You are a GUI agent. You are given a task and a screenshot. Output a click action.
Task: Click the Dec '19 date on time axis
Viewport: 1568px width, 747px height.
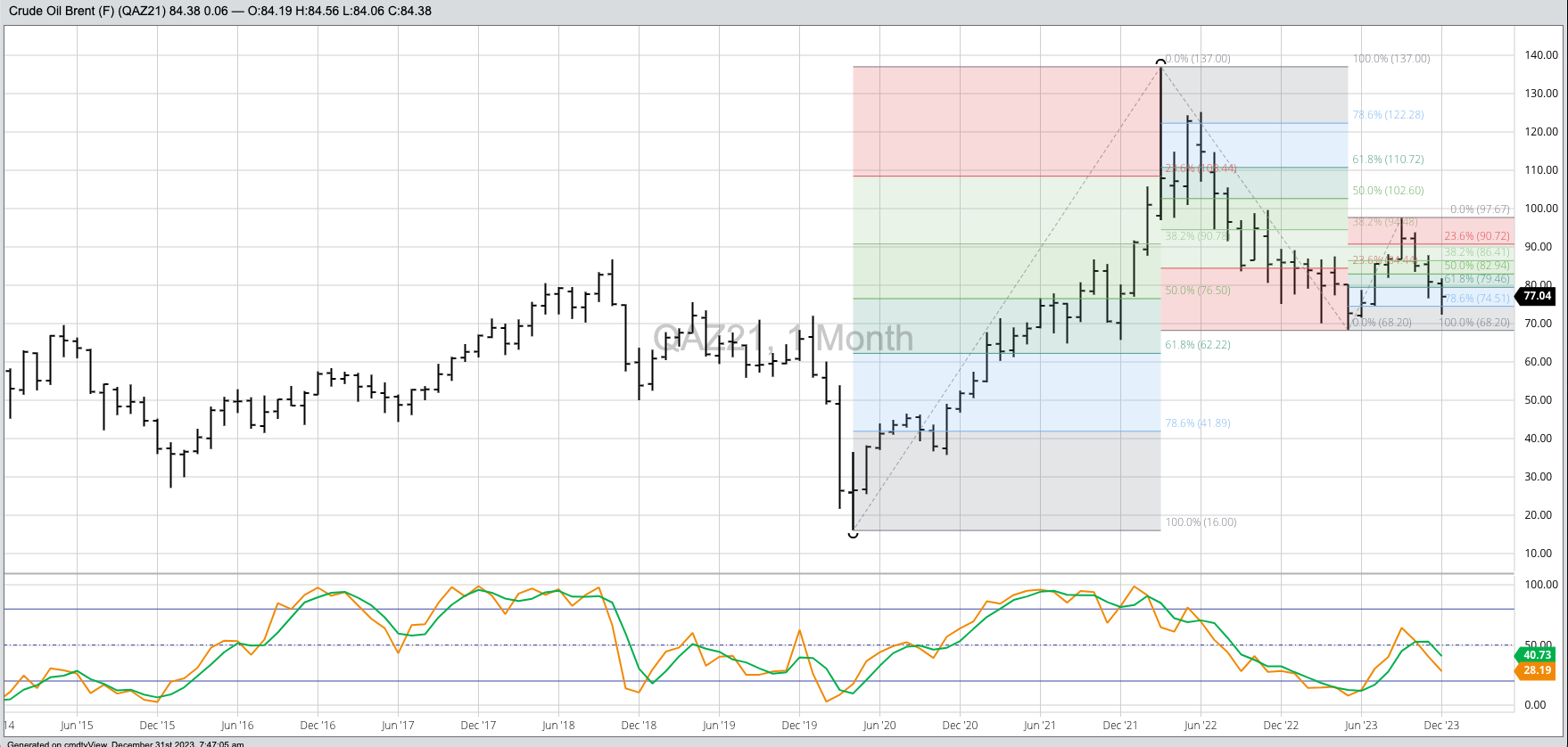pos(799,726)
